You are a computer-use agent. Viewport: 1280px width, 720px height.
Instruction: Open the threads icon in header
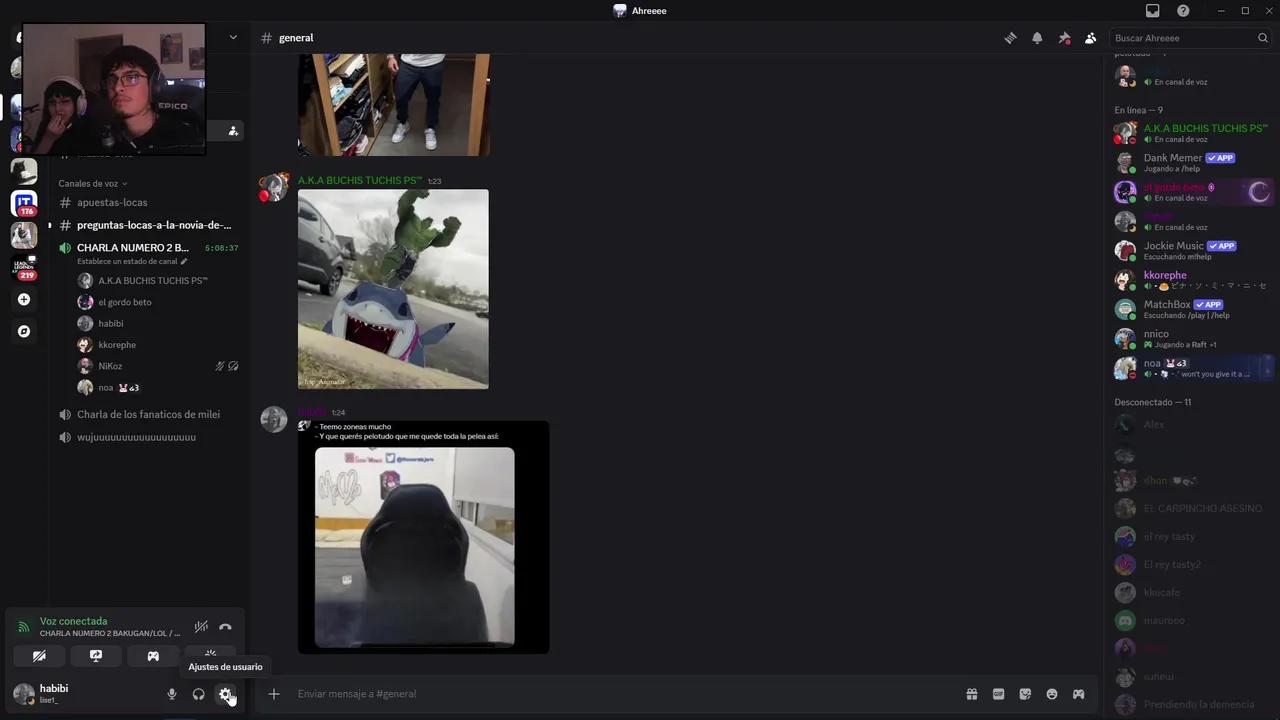coord(1010,38)
